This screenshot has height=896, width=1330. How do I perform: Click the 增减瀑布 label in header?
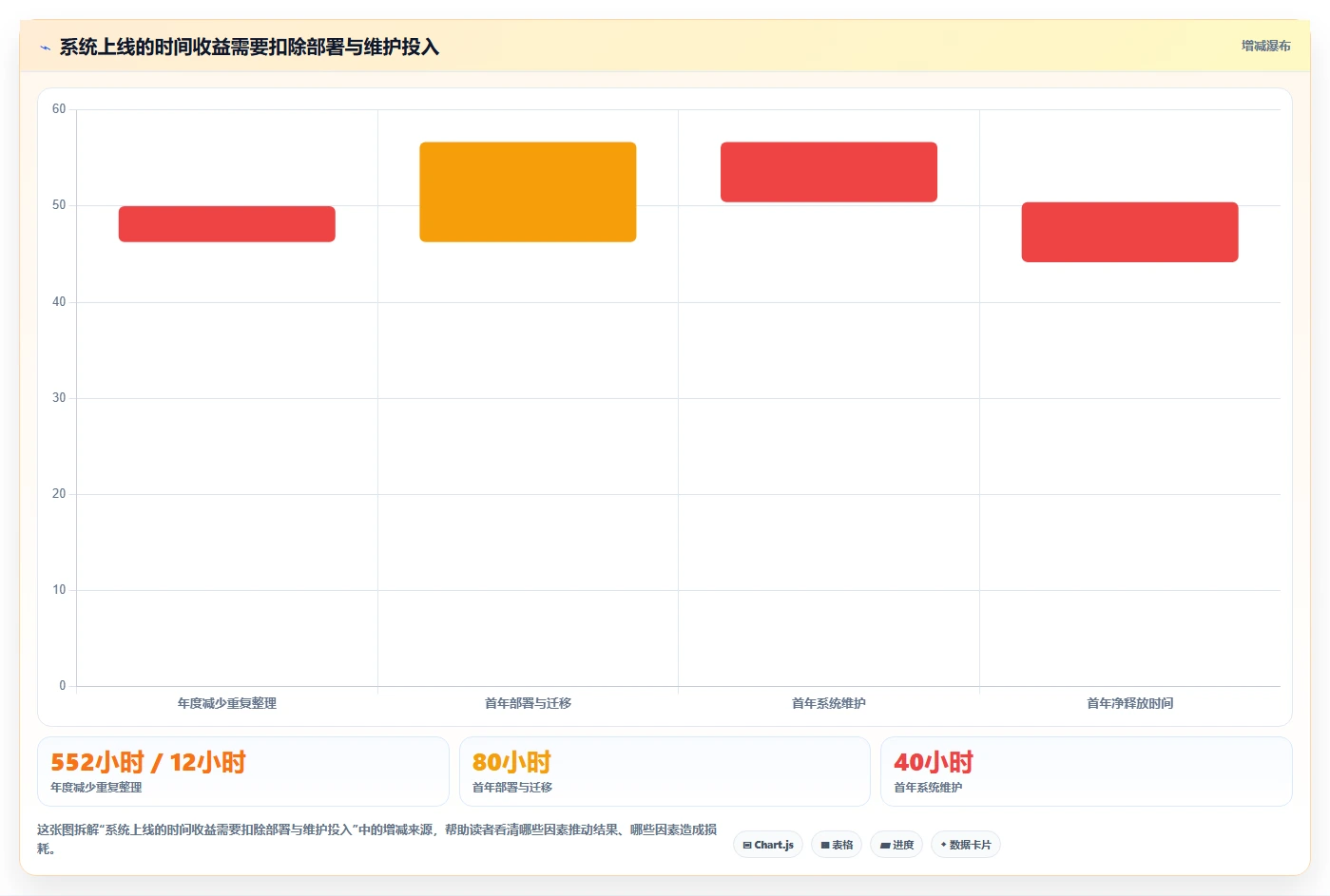1265,46
